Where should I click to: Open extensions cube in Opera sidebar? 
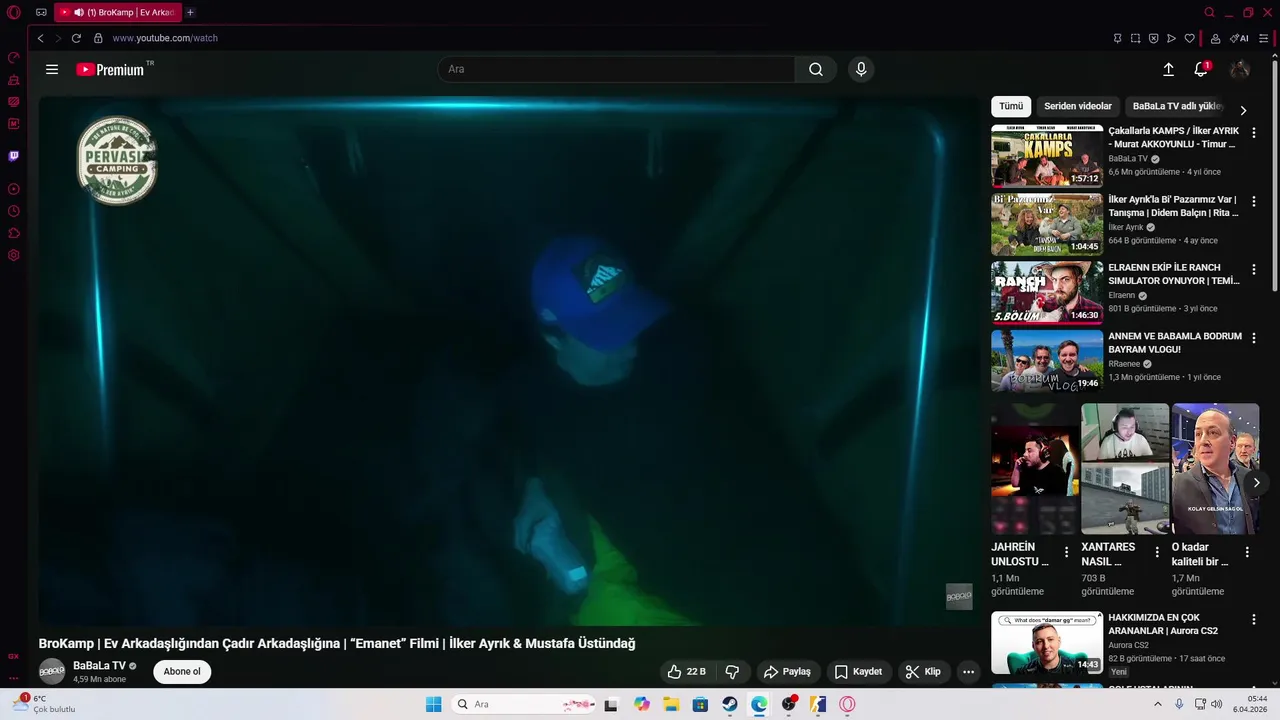[x=14, y=233]
